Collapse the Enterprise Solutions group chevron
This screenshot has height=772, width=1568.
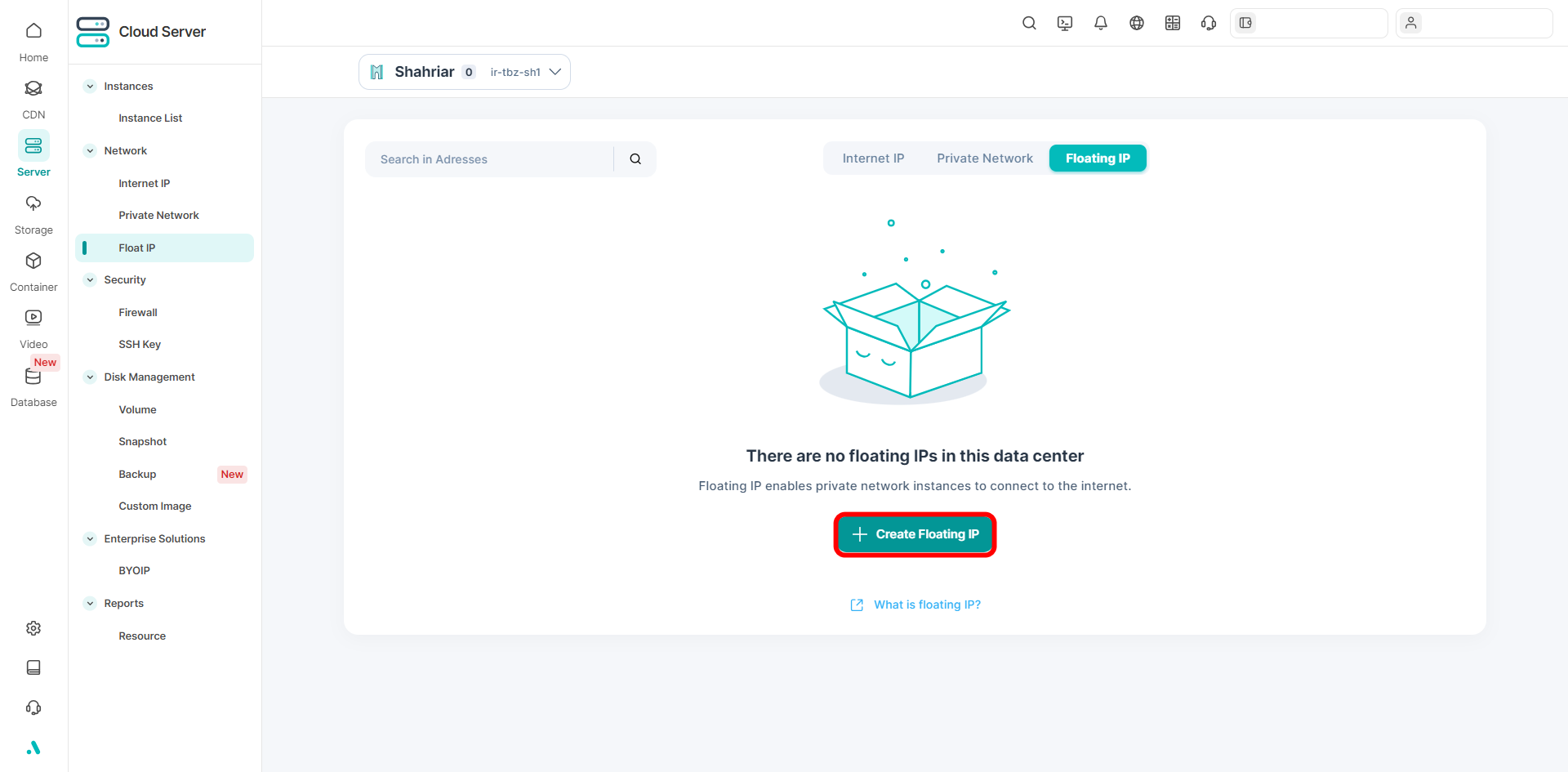pos(91,539)
